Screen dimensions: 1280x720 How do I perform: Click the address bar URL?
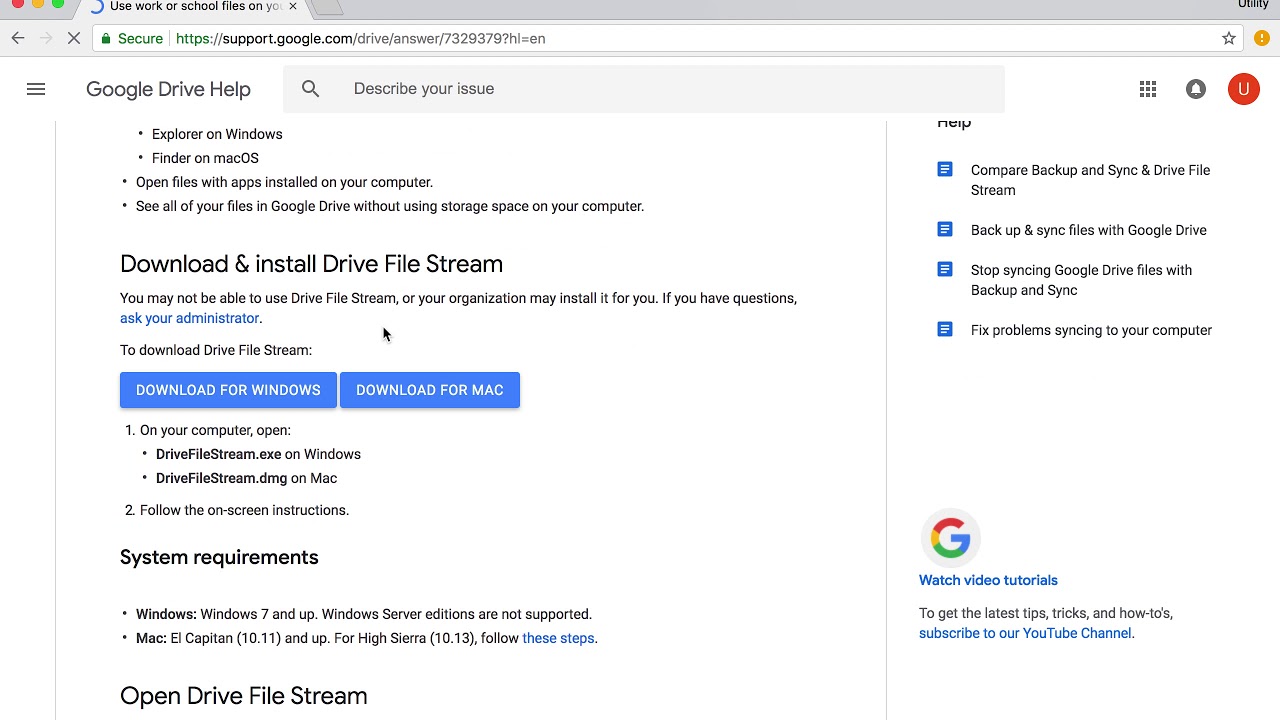[x=360, y=38]
